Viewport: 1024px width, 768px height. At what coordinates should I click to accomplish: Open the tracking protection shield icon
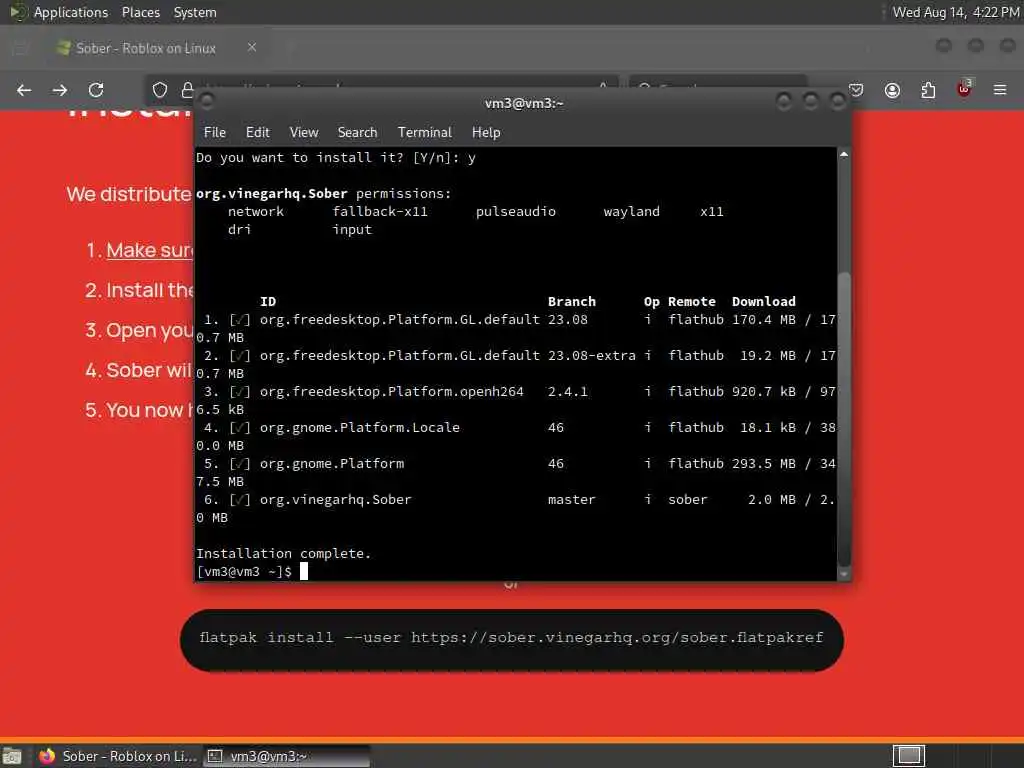[x=160, y=90]
